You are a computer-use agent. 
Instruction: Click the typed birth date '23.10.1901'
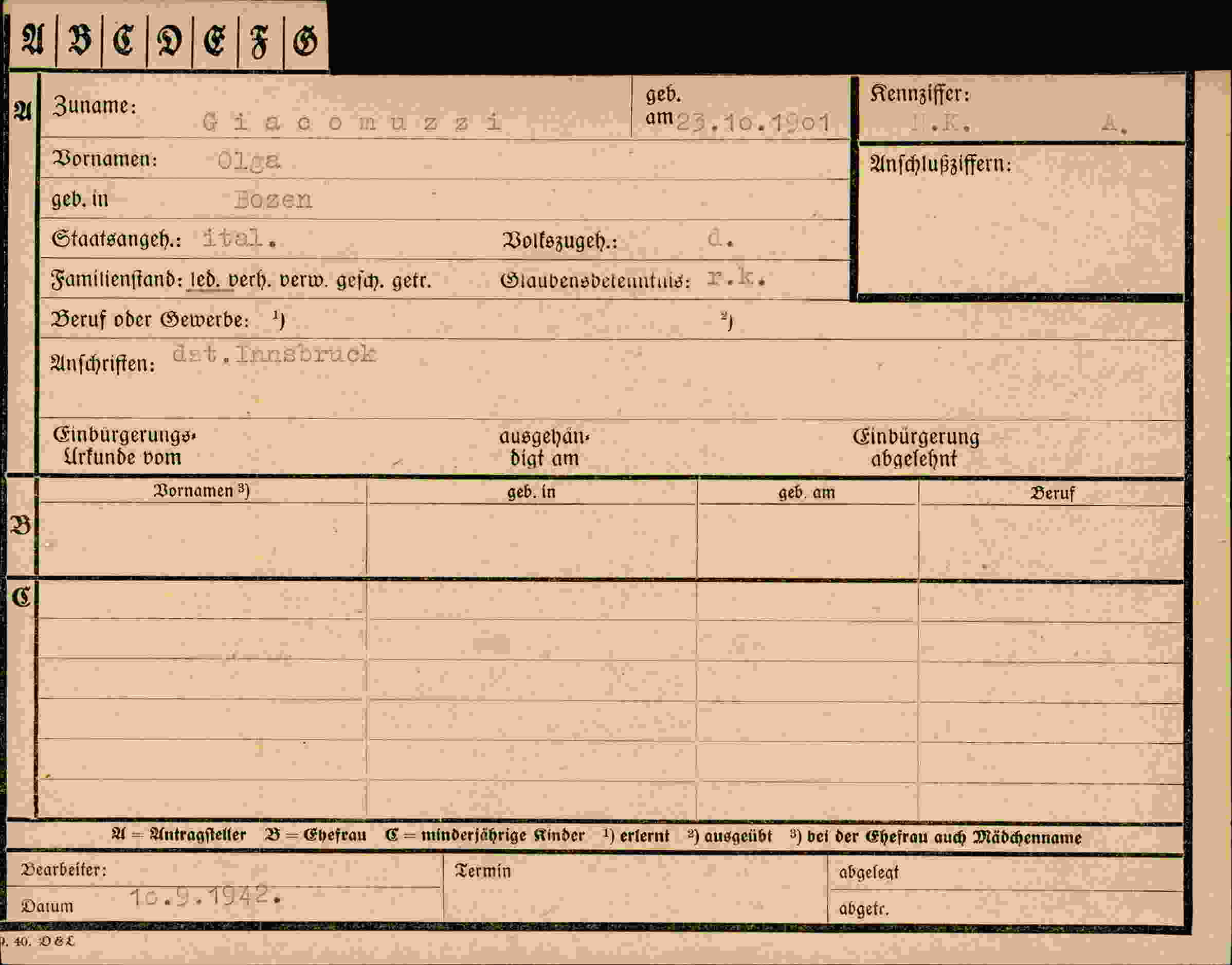pos(753,122)
